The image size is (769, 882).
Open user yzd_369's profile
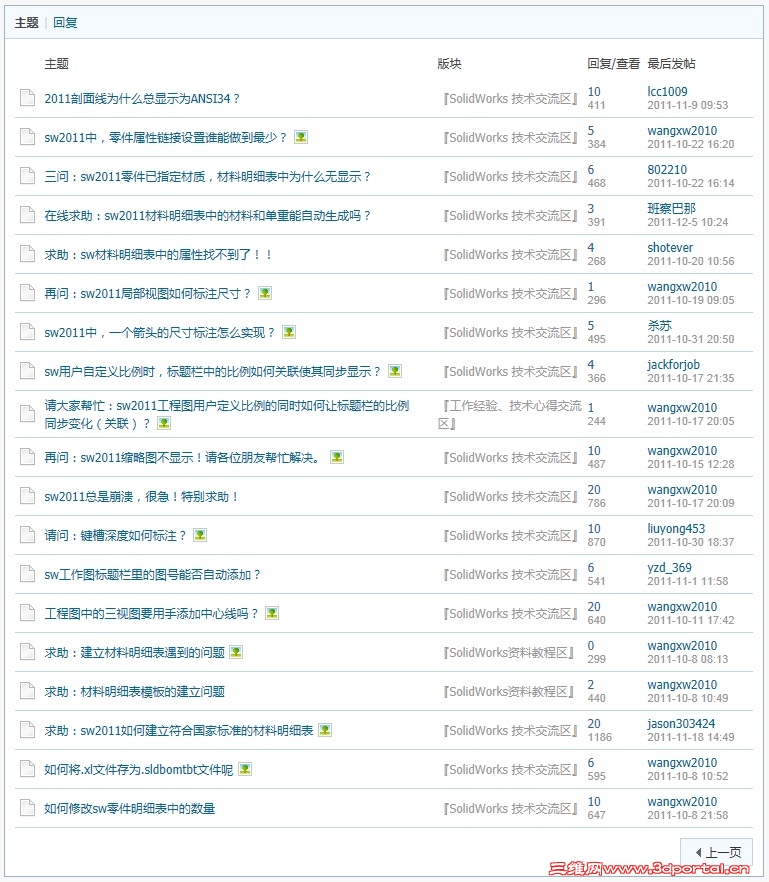pos(669,568)
